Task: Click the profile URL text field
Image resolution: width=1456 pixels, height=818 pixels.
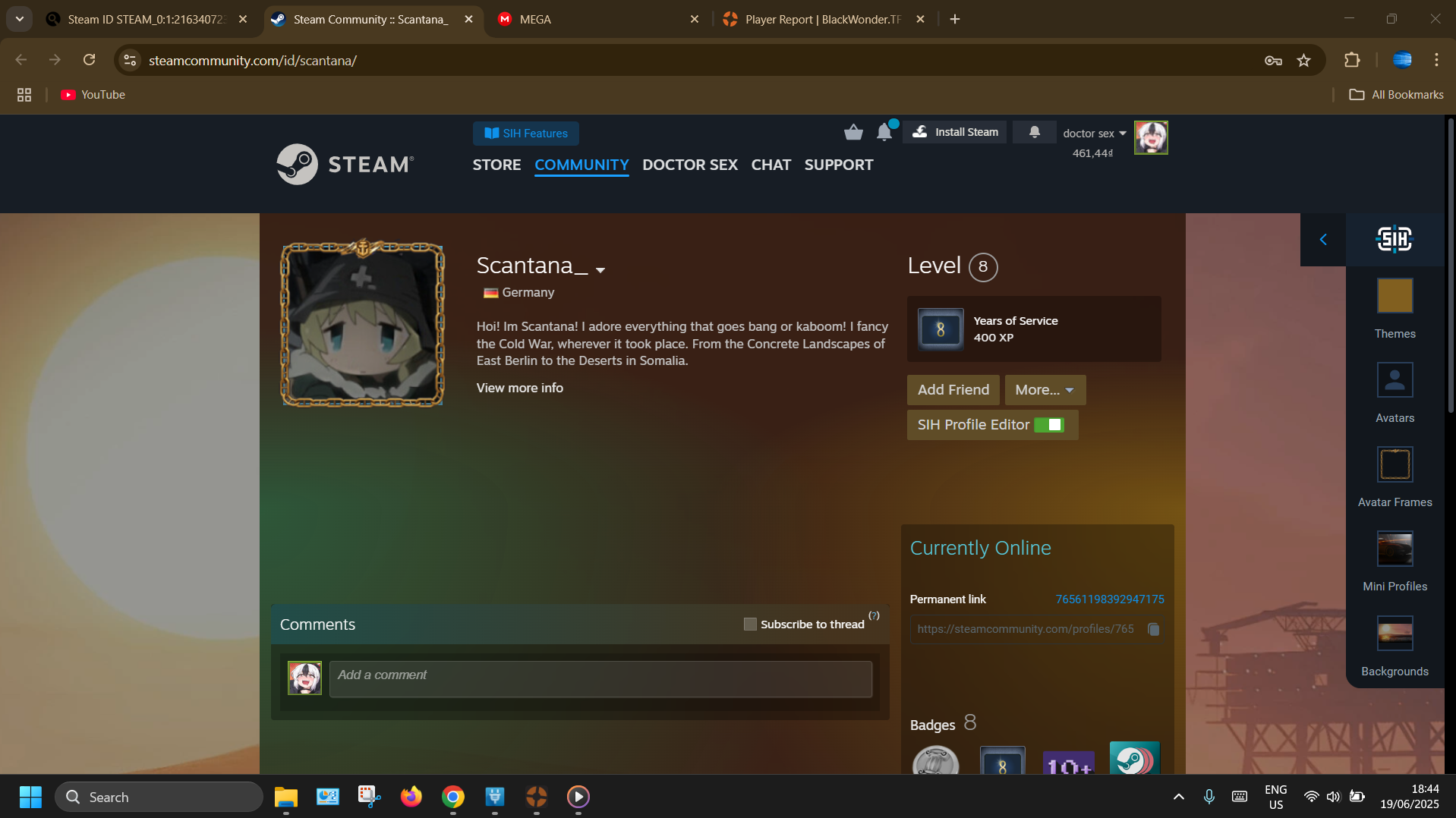Action: coord(1026,629)
